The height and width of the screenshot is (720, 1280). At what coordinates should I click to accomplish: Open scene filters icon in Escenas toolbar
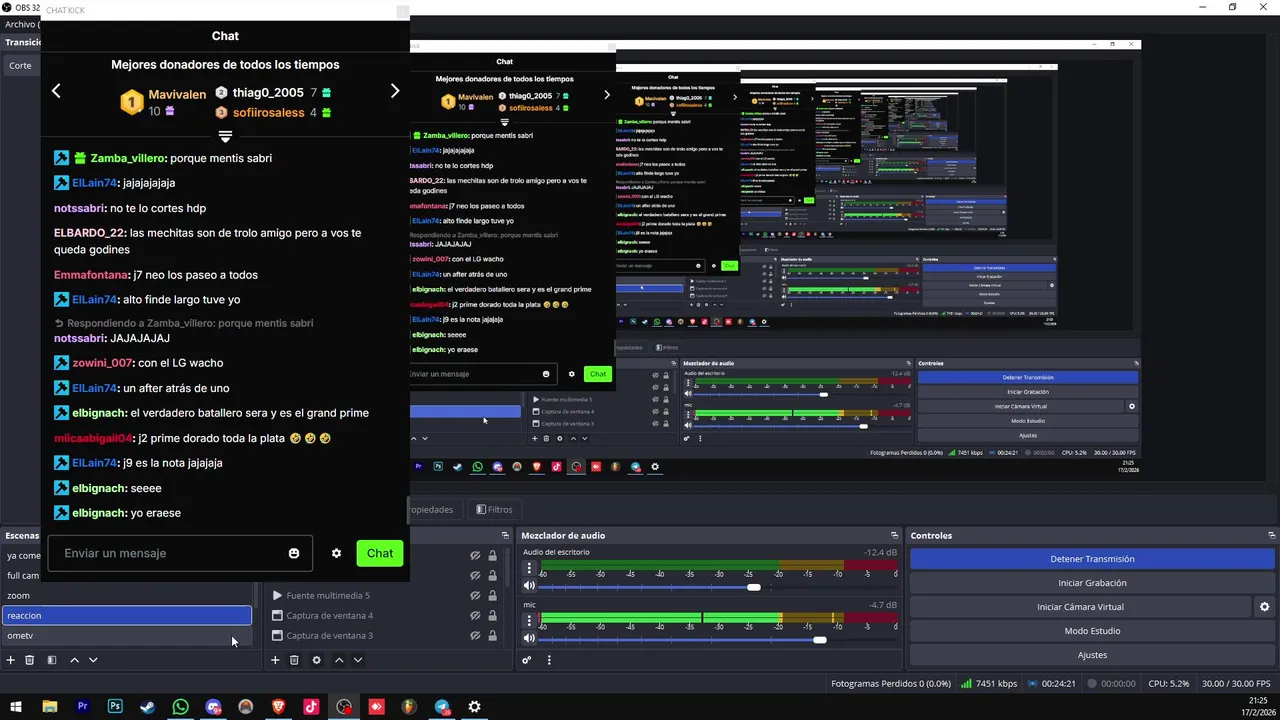[x=52, y=660]
